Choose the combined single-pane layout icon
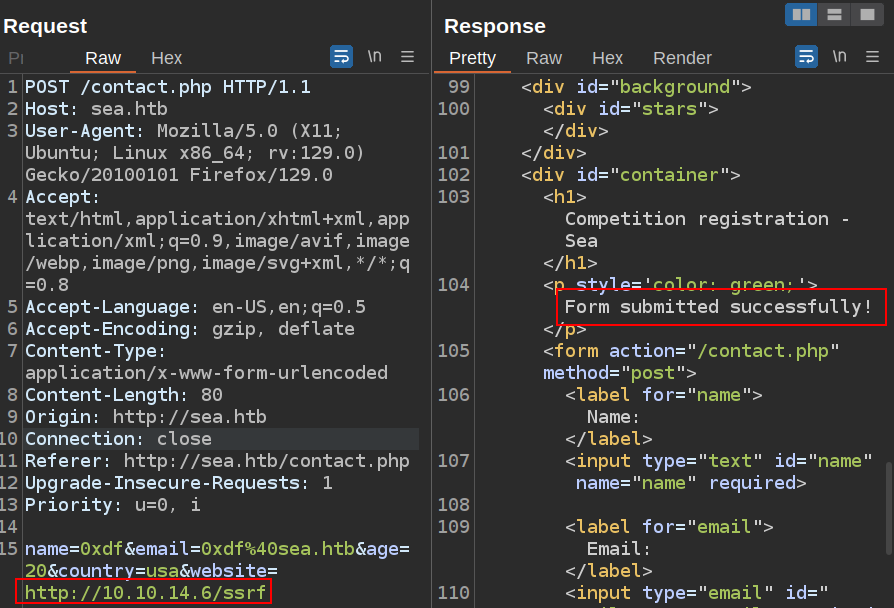This screenshot has height=608, width=894. point(866,14)
